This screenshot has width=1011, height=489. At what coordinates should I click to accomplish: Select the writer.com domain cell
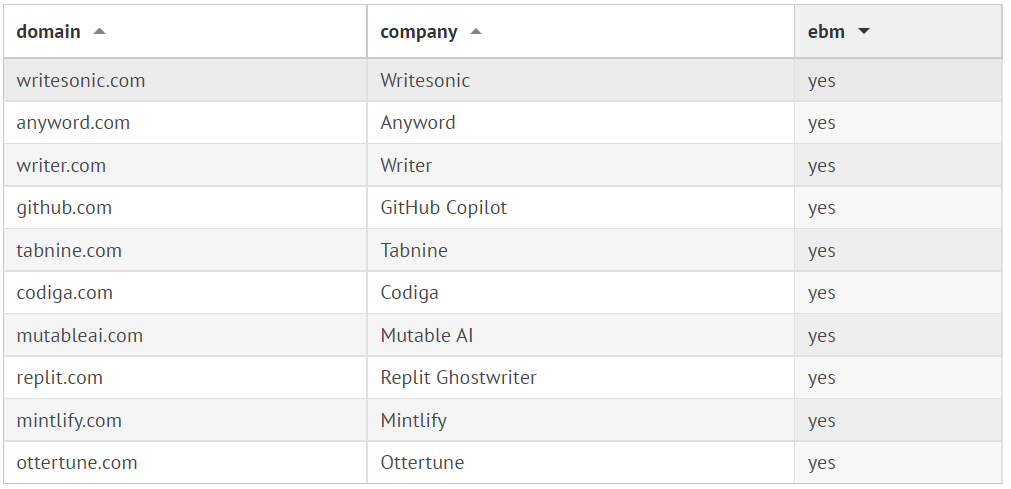[x=61, y=166]
